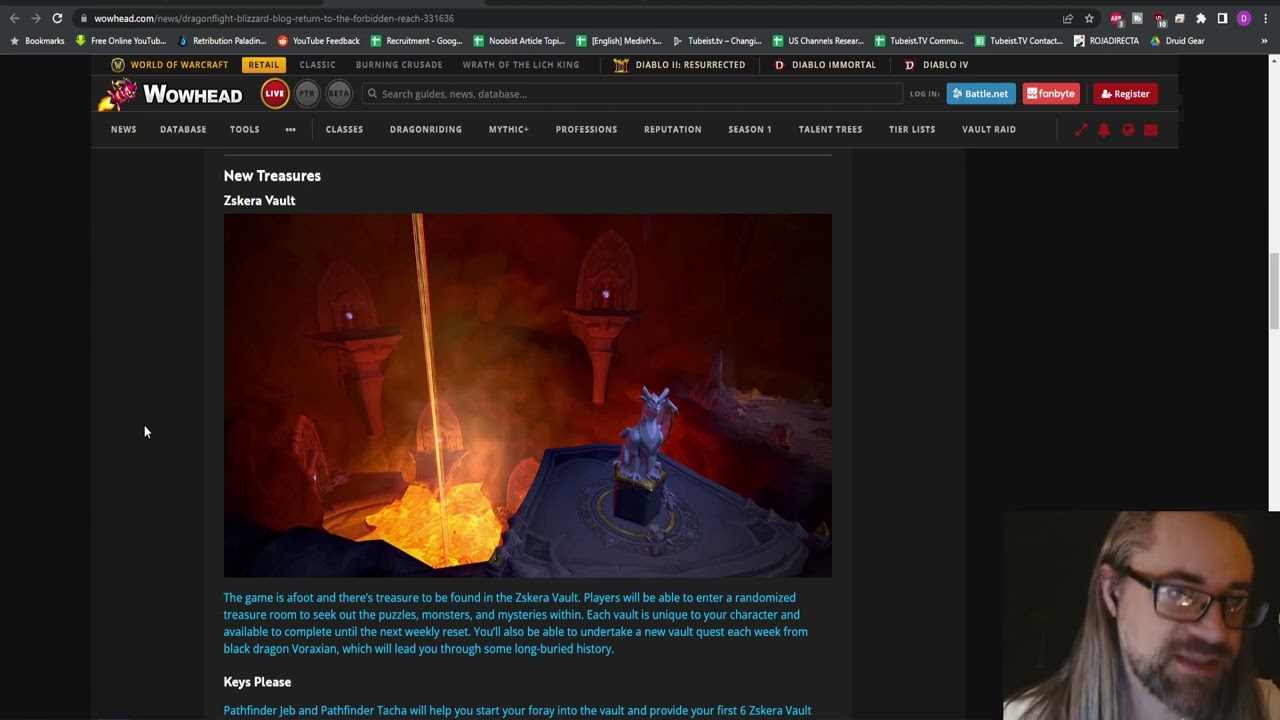Log in with Battle.net button
Image resolution: width=1280 pixels, height=720 pixels.
pyautogui.click(x=980, y=94)
